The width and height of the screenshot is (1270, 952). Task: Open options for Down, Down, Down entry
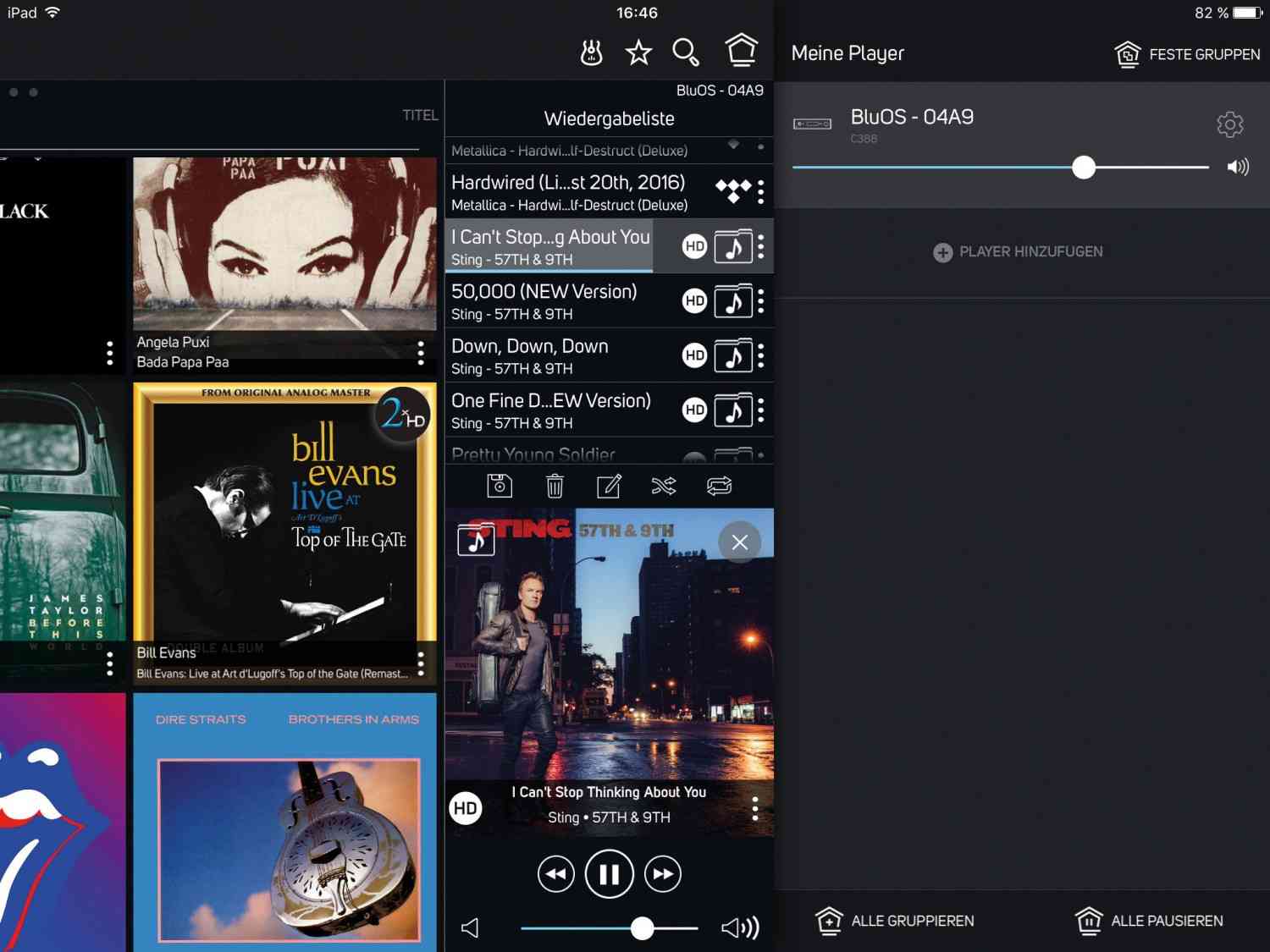760,355
